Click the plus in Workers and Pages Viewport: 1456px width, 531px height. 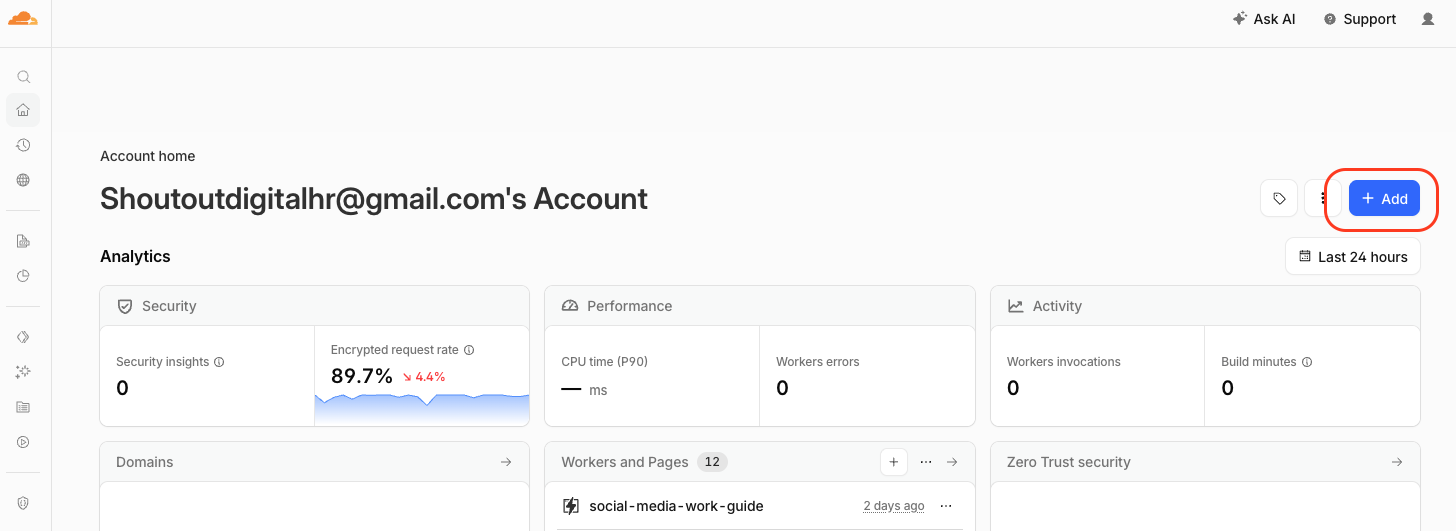(x=893, y=462)
